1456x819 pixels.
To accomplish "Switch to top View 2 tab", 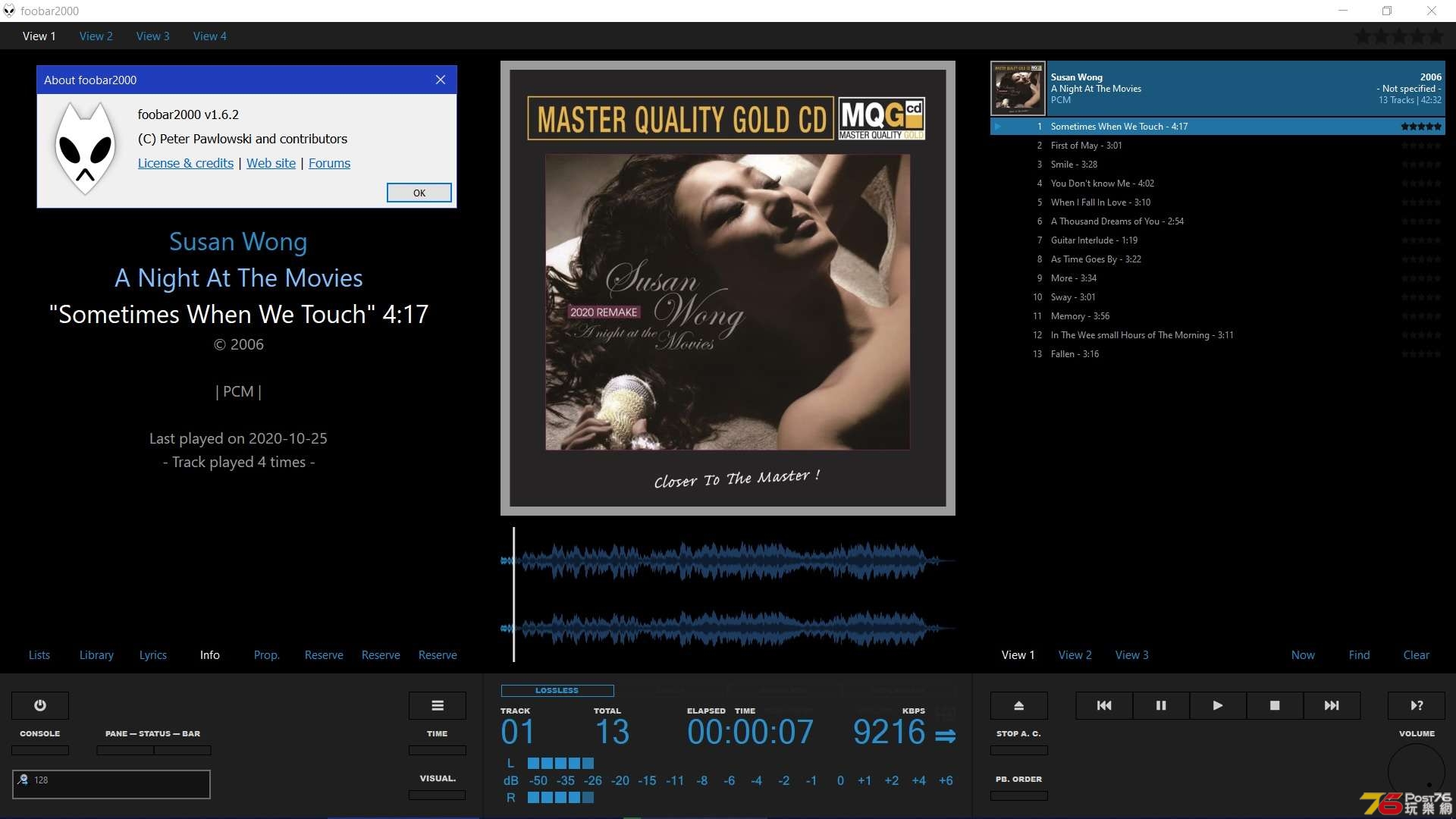I will click(x=96, y=36).
